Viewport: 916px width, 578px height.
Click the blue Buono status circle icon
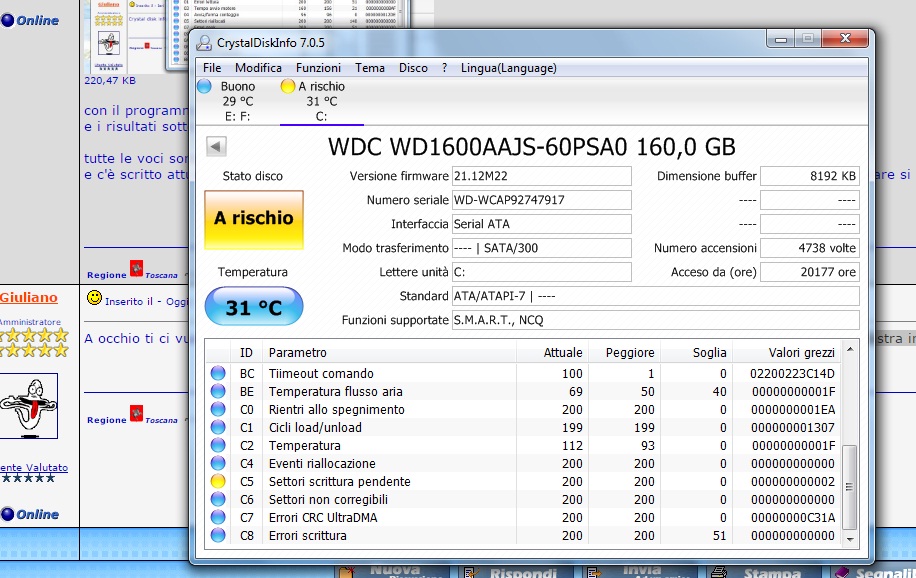tap(204, 86)
